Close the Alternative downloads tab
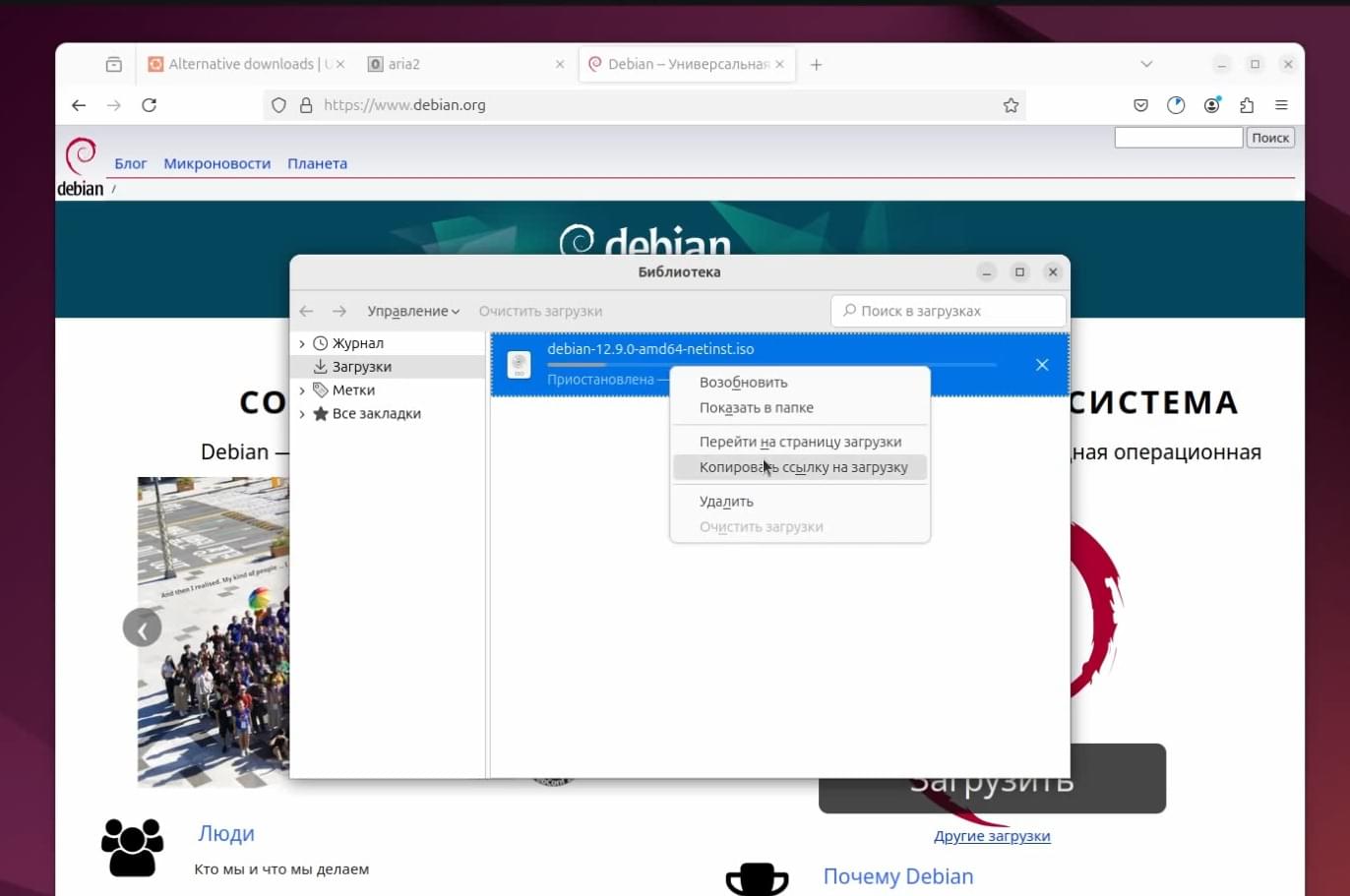The image size is (1350, 896). tap(340, 64)
